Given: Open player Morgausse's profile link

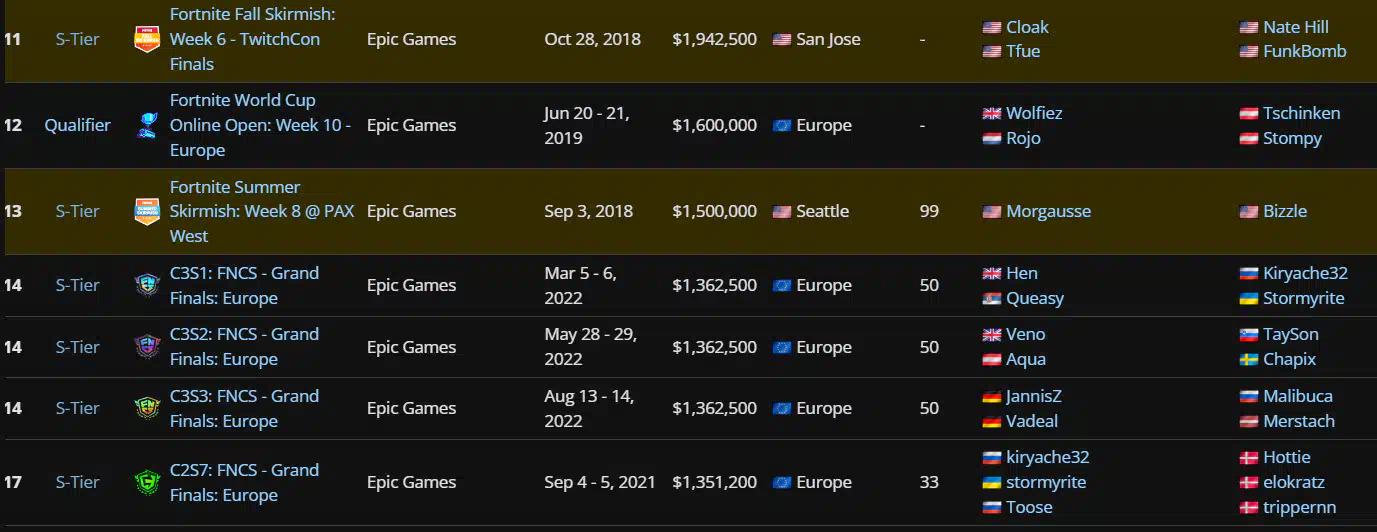Looking at the screenshot, I should (1048, 211).
